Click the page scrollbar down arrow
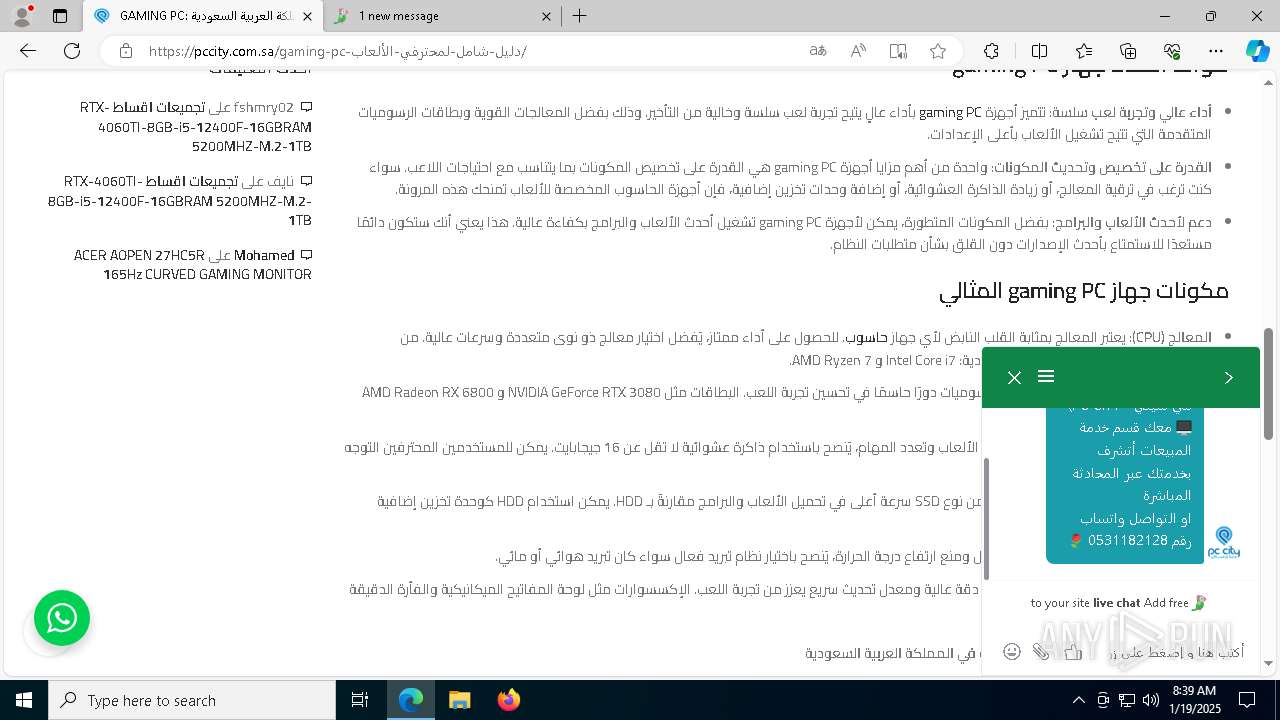The image size is (1280, 720). click(x=1269, y=663)
